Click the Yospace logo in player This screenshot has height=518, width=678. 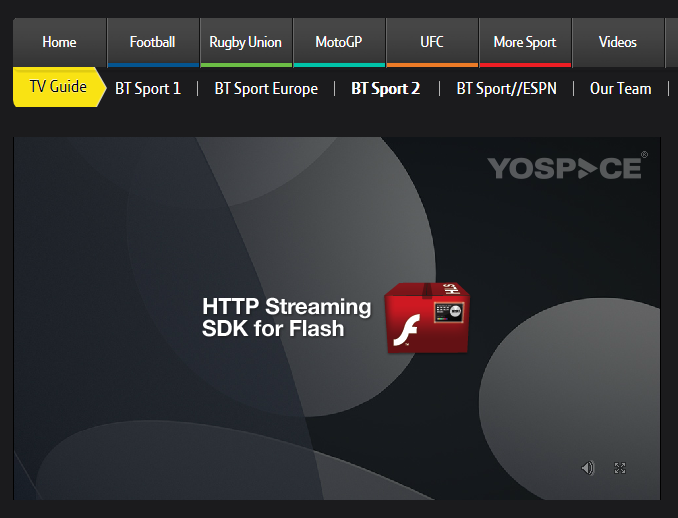pyautogui.click(x=567, y=167)
